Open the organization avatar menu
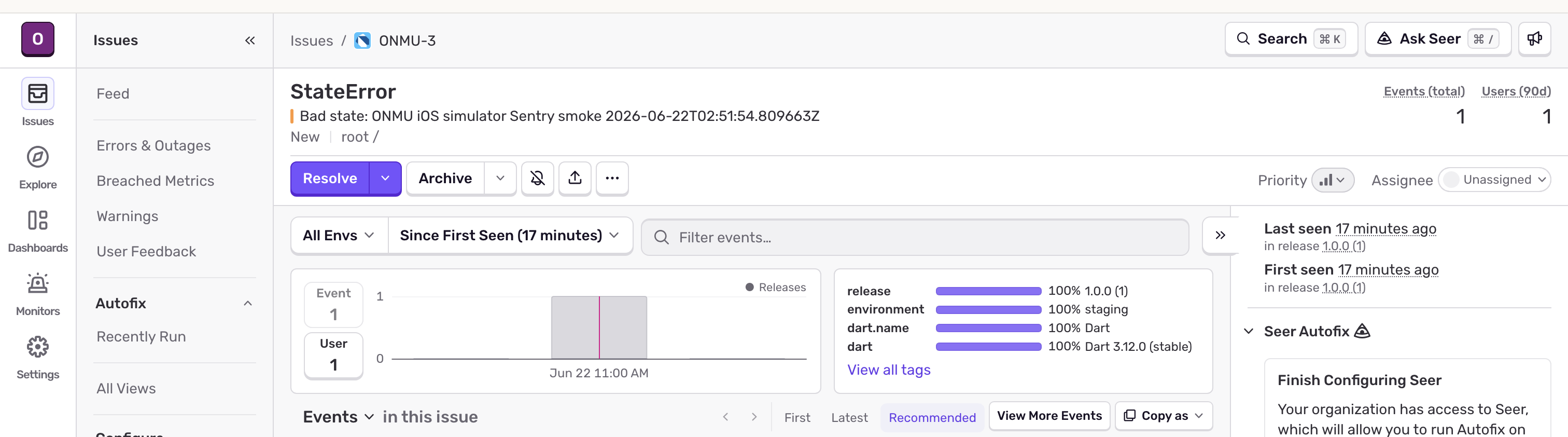The width and height of the screenshot is (1568, 437). 38,39
